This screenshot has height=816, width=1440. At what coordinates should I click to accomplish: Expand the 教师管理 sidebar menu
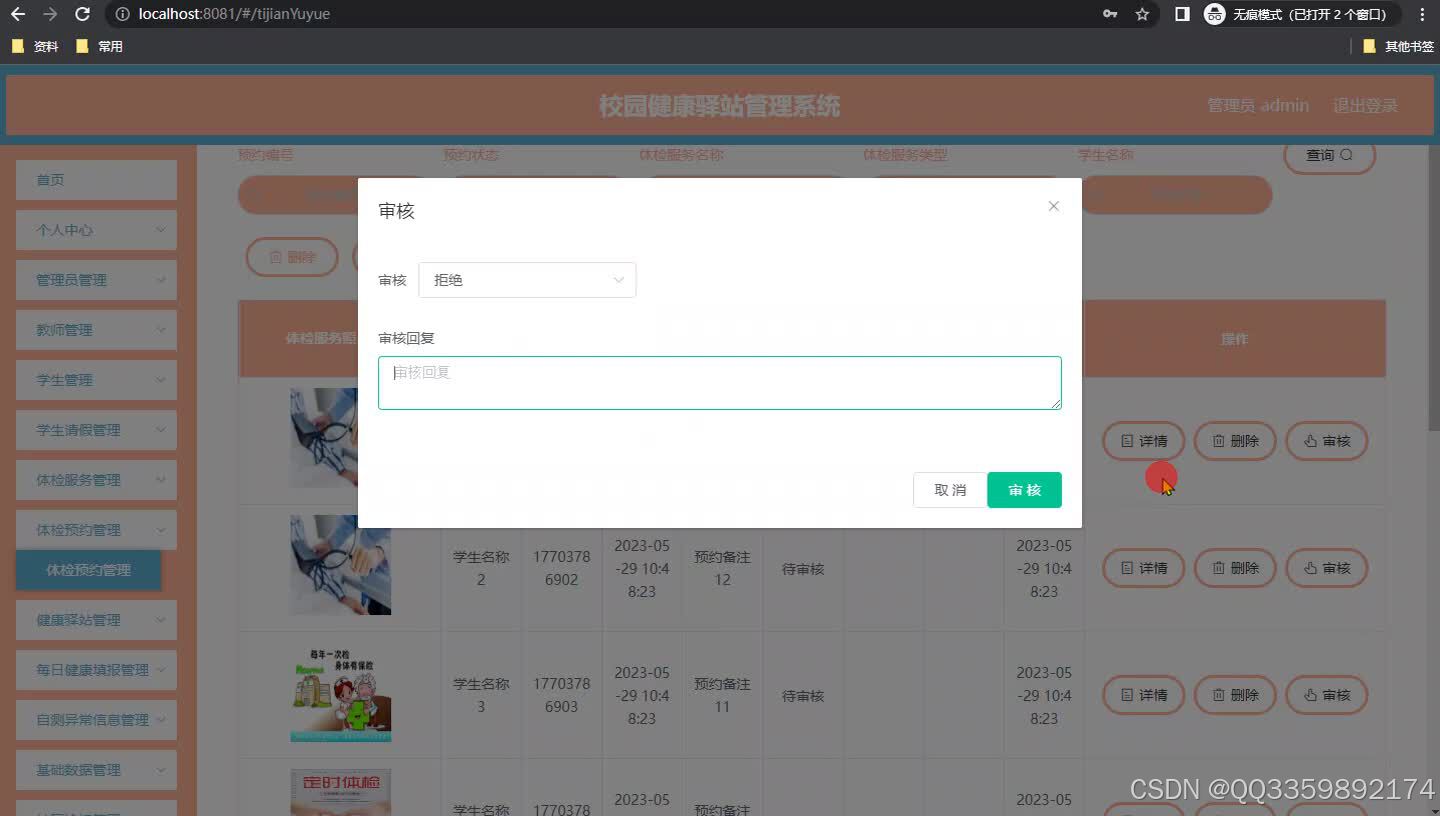point(96,330)
